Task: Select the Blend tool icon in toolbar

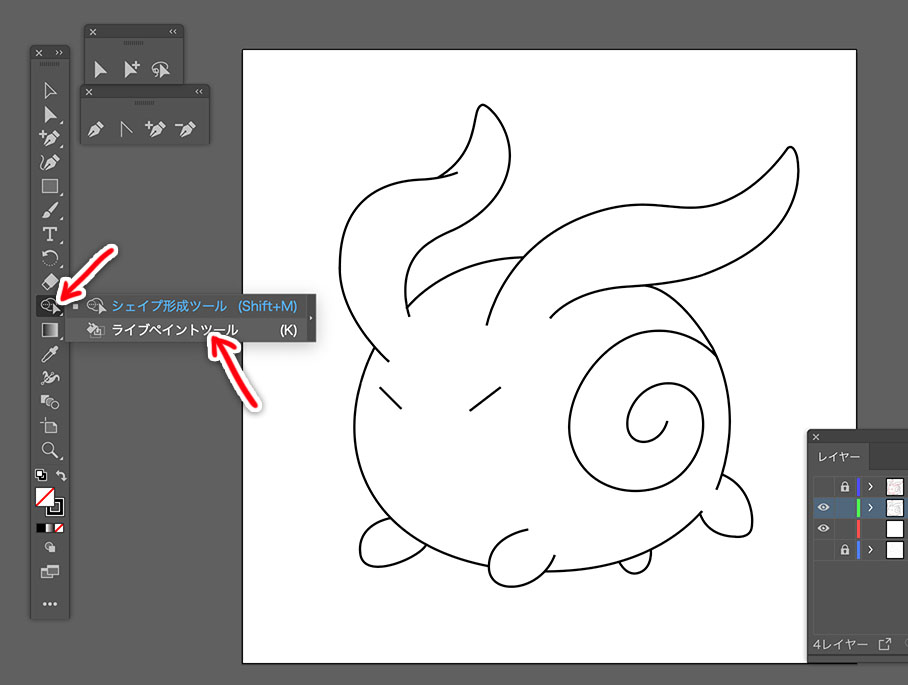Action: 50,401
